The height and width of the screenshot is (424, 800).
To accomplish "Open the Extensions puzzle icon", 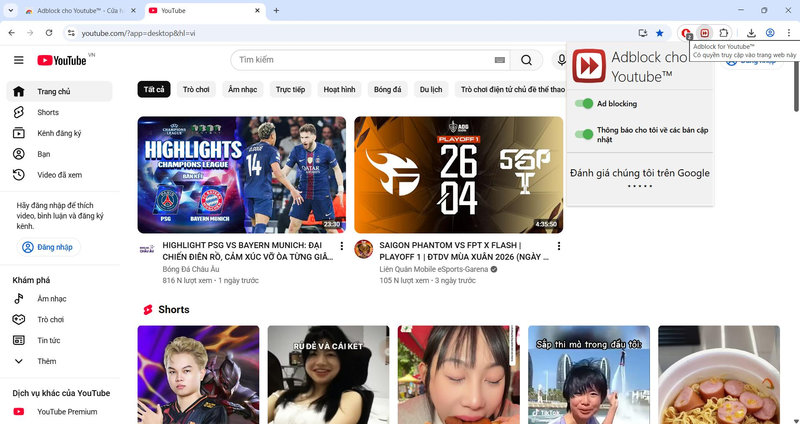I will [723, 33].
